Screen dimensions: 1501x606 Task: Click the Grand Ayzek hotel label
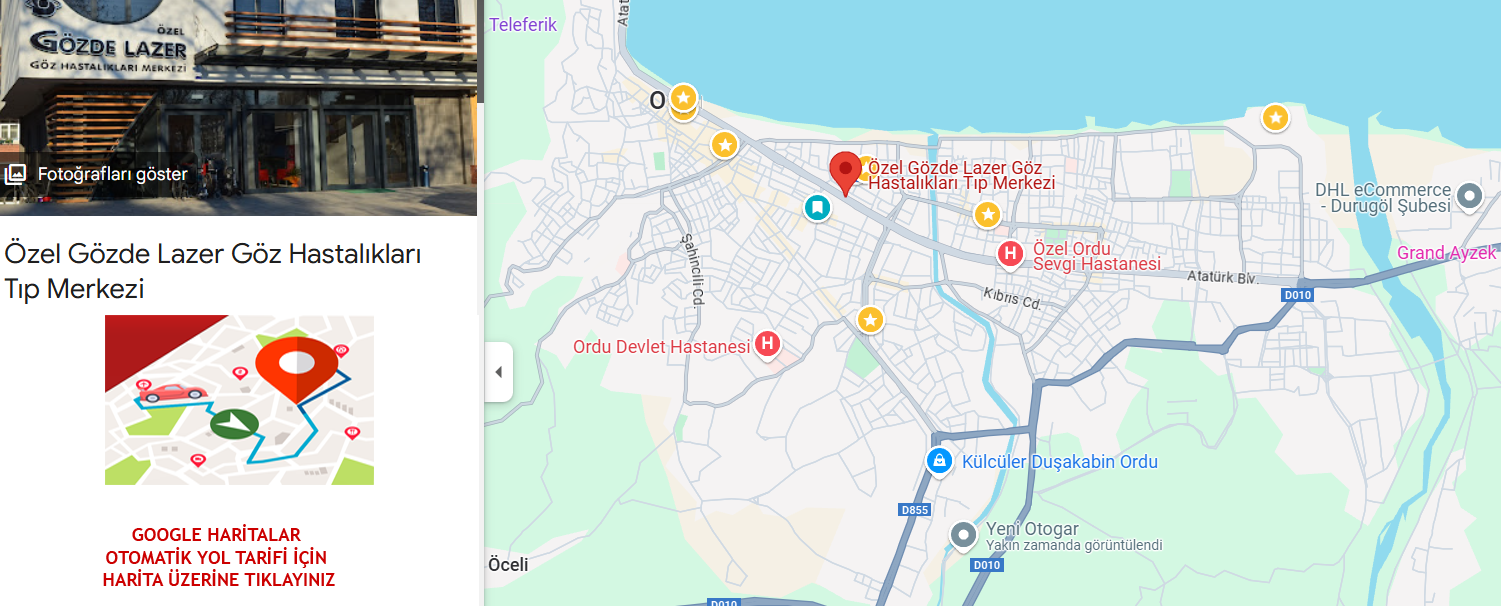1446,253
